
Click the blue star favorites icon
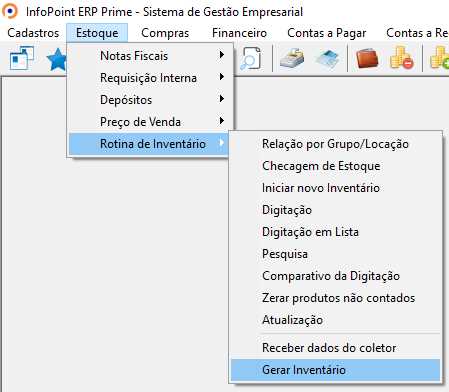pos(57,59)
